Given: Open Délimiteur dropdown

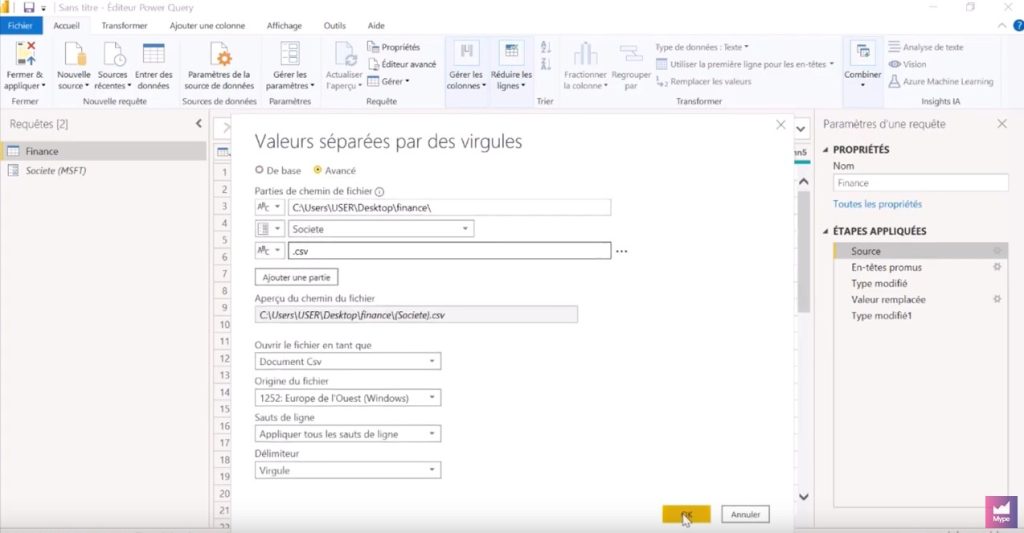Looking at the screenshot, I should (347, 470).
